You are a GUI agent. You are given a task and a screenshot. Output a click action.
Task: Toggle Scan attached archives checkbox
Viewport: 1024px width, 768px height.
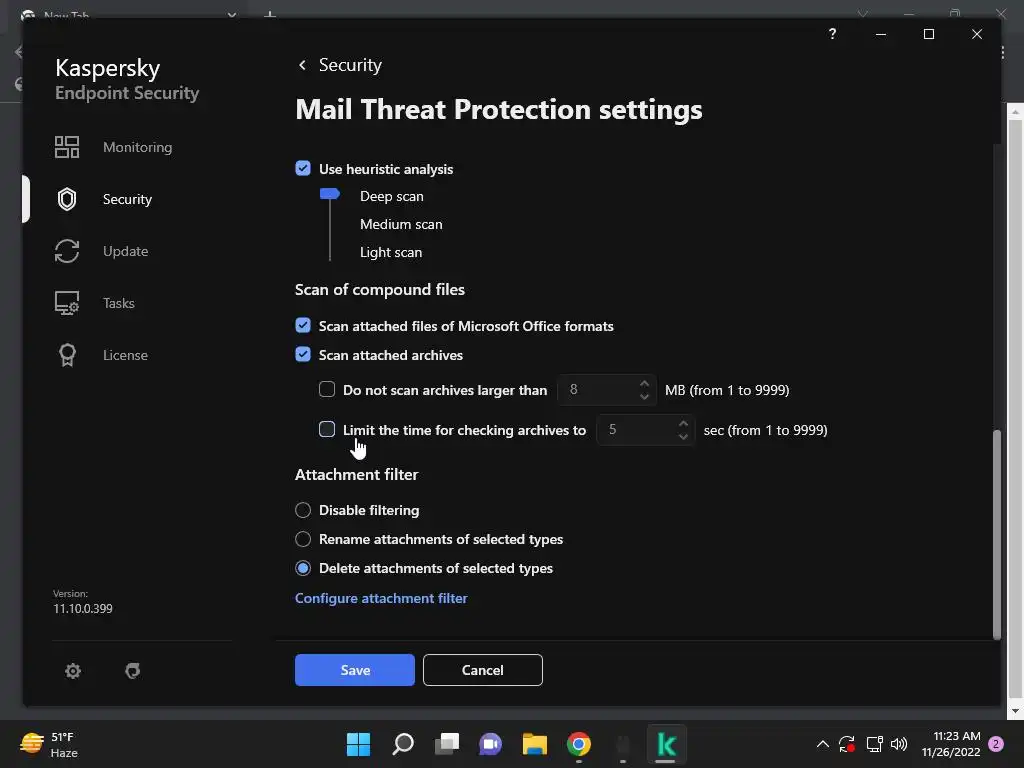pyautogui.click(x=303, y=355)
